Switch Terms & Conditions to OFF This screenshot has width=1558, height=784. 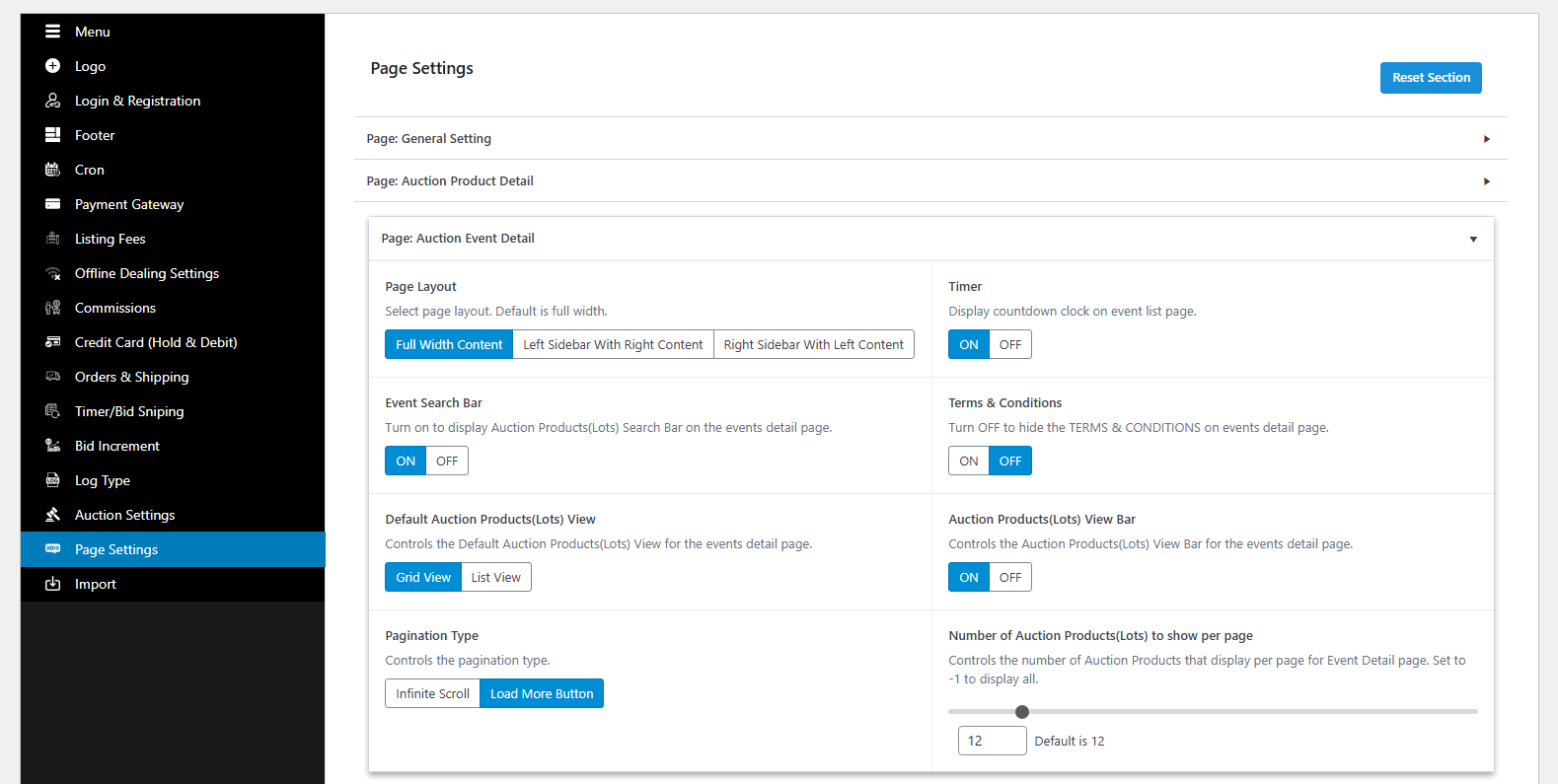(x=1010, y=461)
